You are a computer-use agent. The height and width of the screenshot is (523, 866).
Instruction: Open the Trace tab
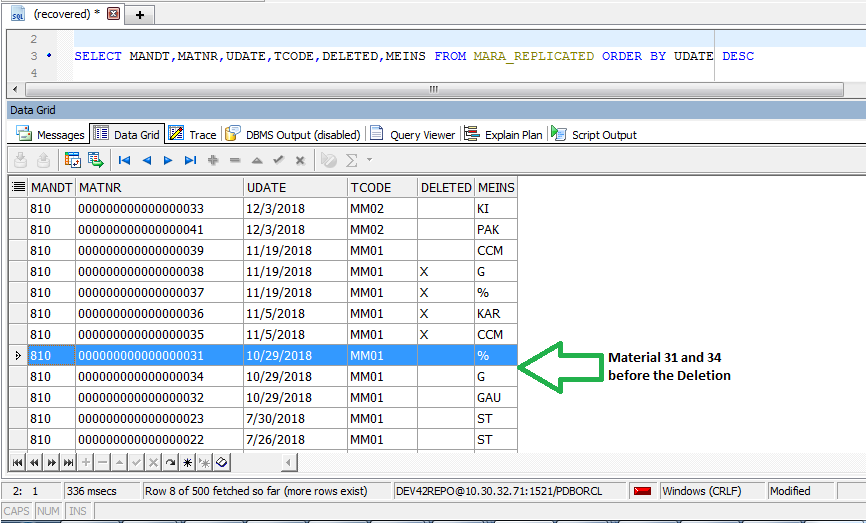192,134
